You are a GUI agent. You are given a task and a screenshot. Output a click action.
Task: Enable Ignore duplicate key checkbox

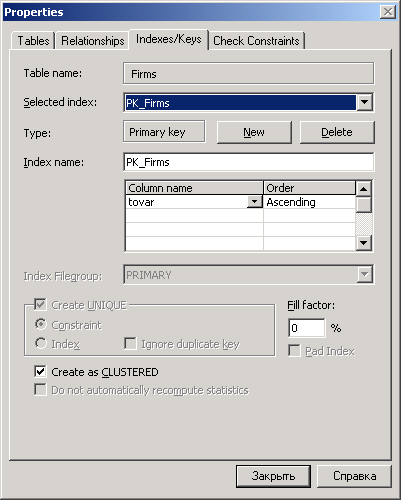[x=130, y=343]
